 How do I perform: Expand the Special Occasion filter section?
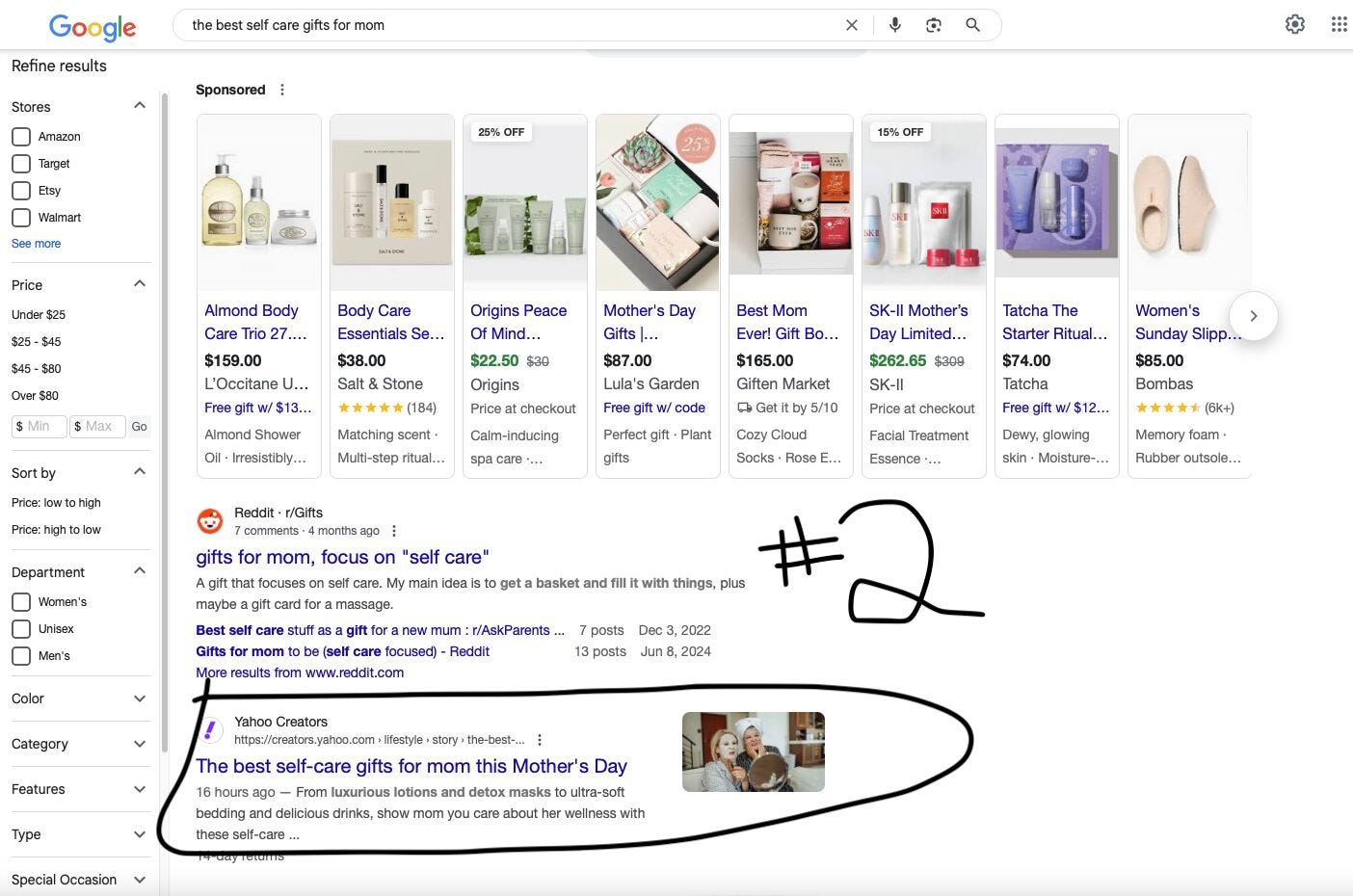point(140,880)
